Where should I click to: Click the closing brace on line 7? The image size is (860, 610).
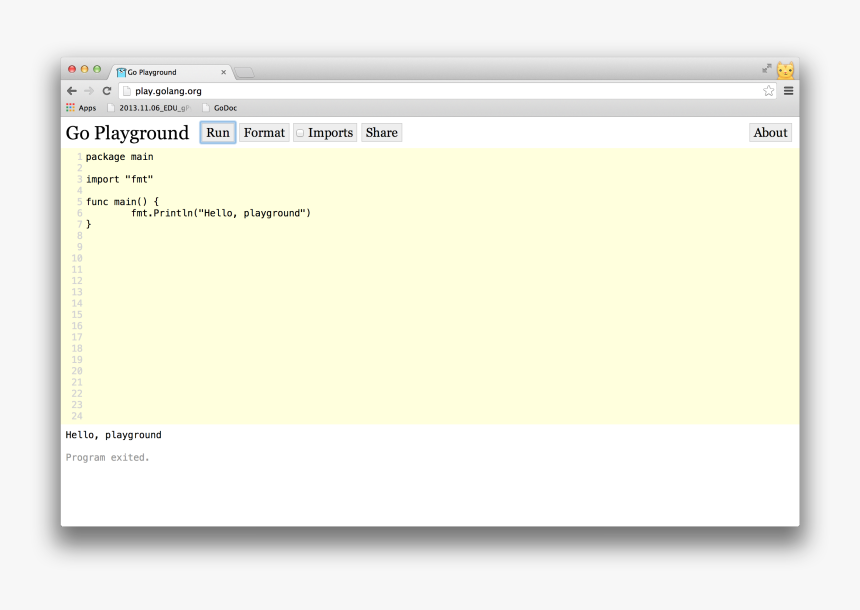[89, 224]
